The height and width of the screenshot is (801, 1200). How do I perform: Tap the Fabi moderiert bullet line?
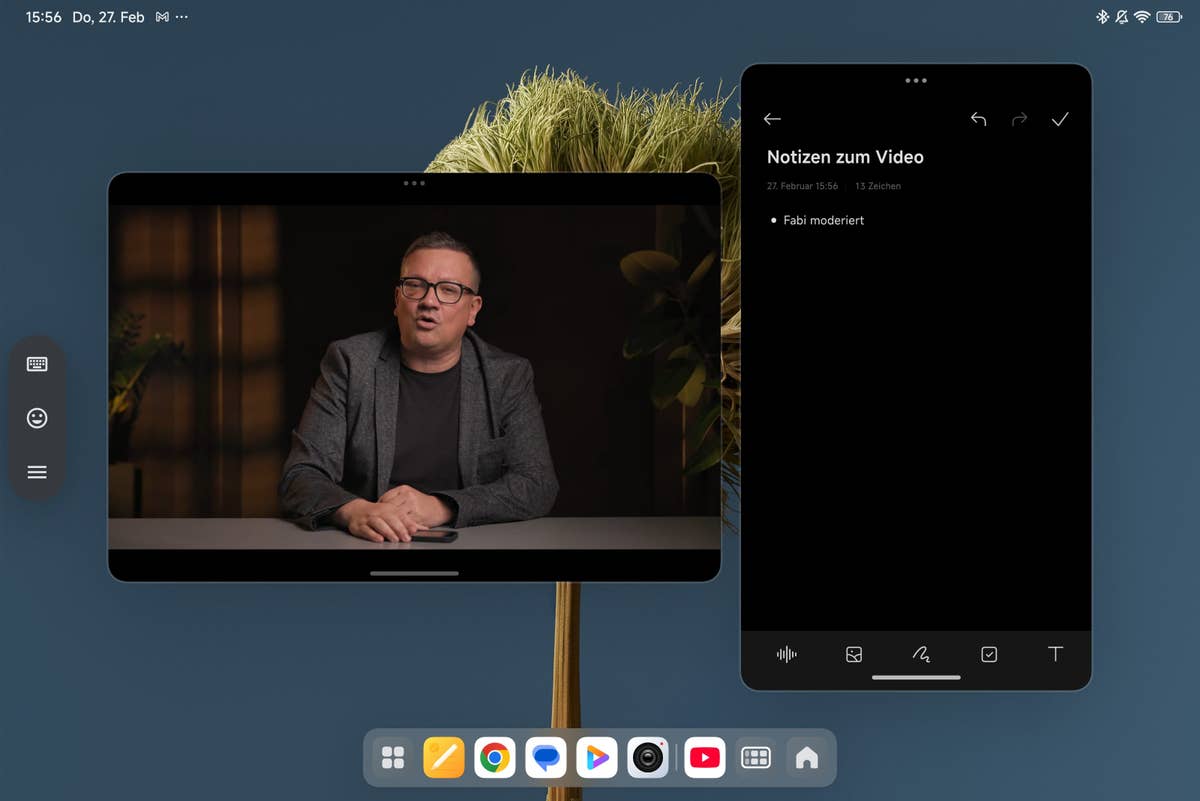coord(823,220)
